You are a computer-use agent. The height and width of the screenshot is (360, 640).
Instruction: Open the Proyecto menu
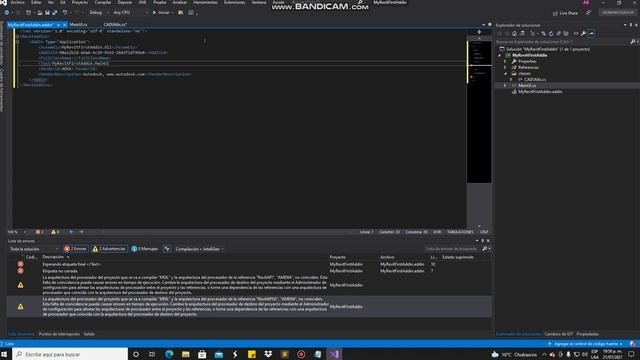(80, 2)
